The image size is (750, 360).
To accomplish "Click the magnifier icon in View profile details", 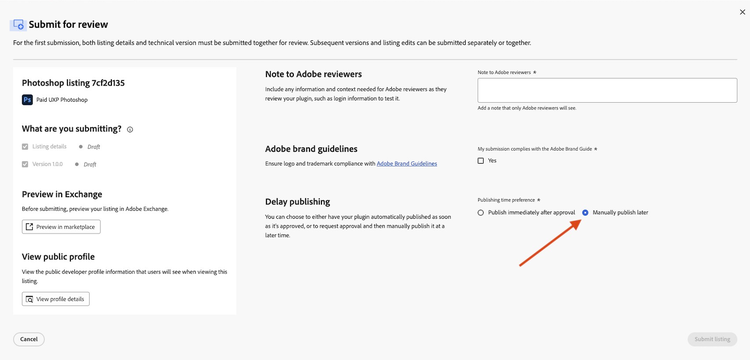I will tap(29, 299).
